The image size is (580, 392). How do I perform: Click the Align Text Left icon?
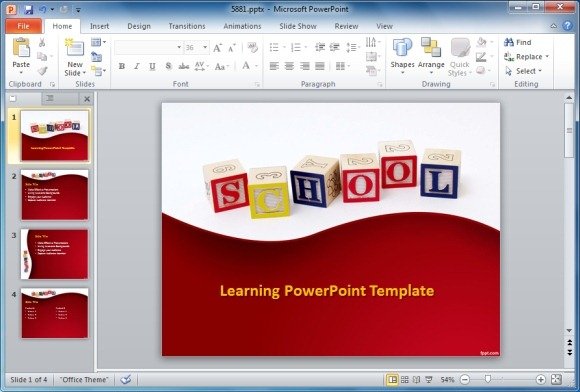pyautogui.click(x=274, y=66)
